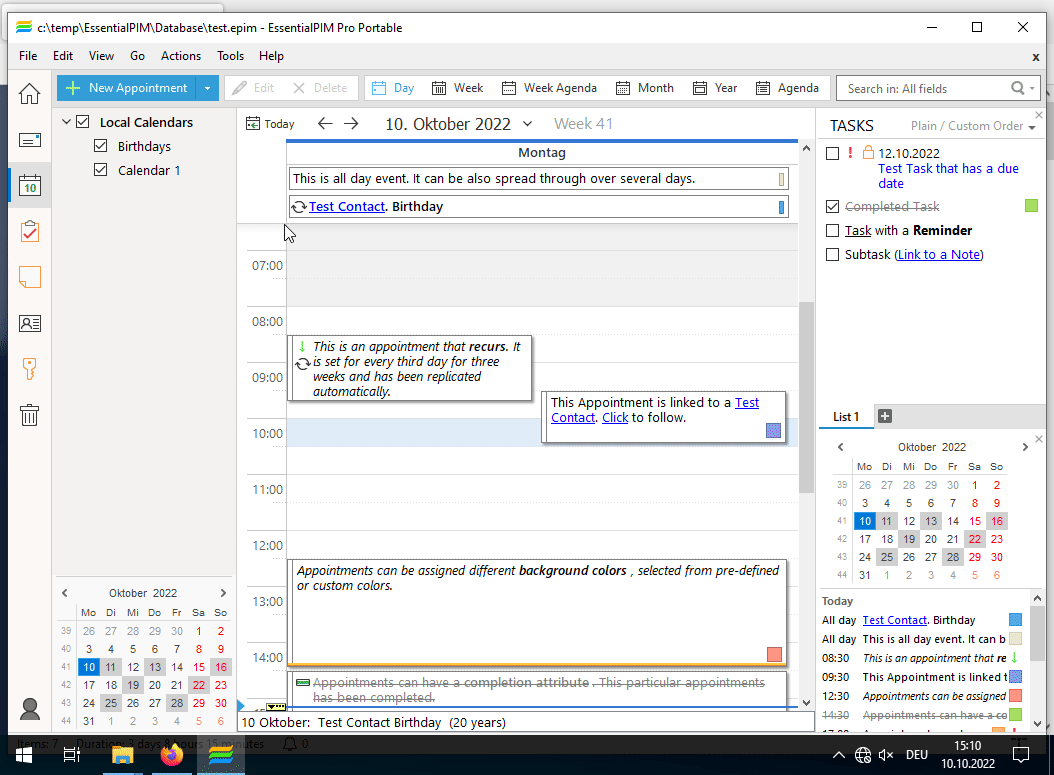This screenshot has height=775, width=1054.
Task: Open Firefox from the taskbar
Action: pos(171,756)
